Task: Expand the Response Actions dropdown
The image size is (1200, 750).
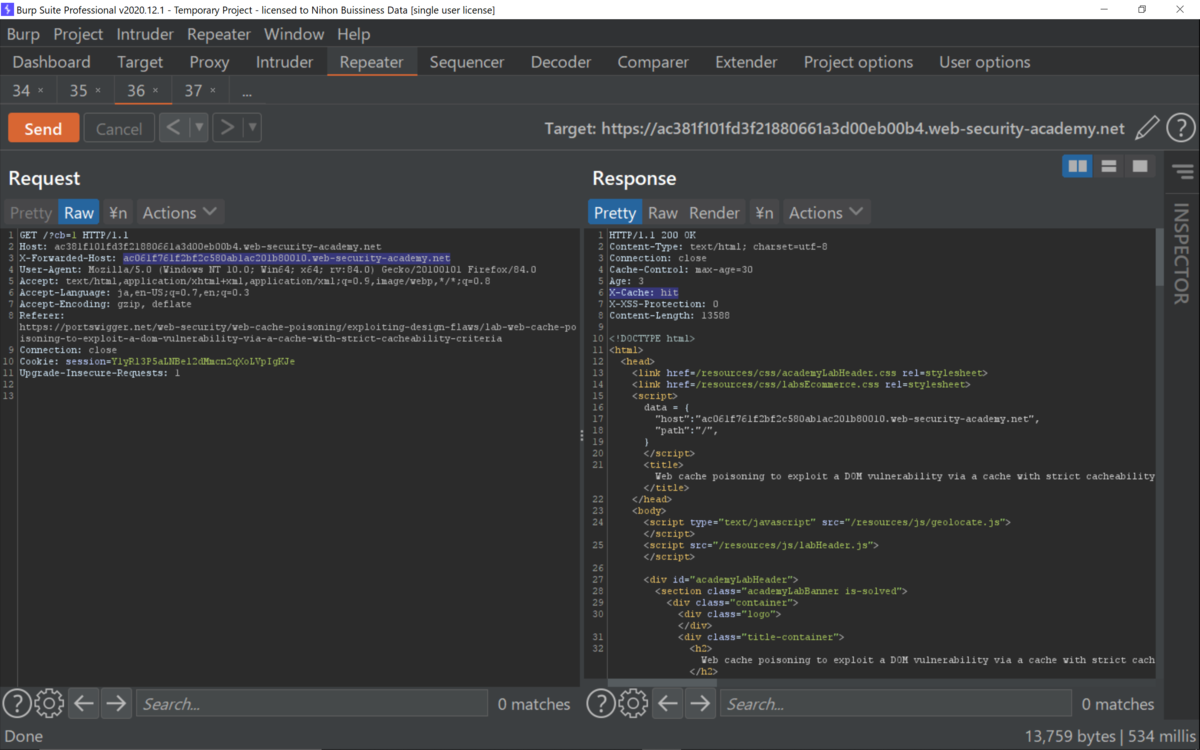Action: [x=825, y=212]
